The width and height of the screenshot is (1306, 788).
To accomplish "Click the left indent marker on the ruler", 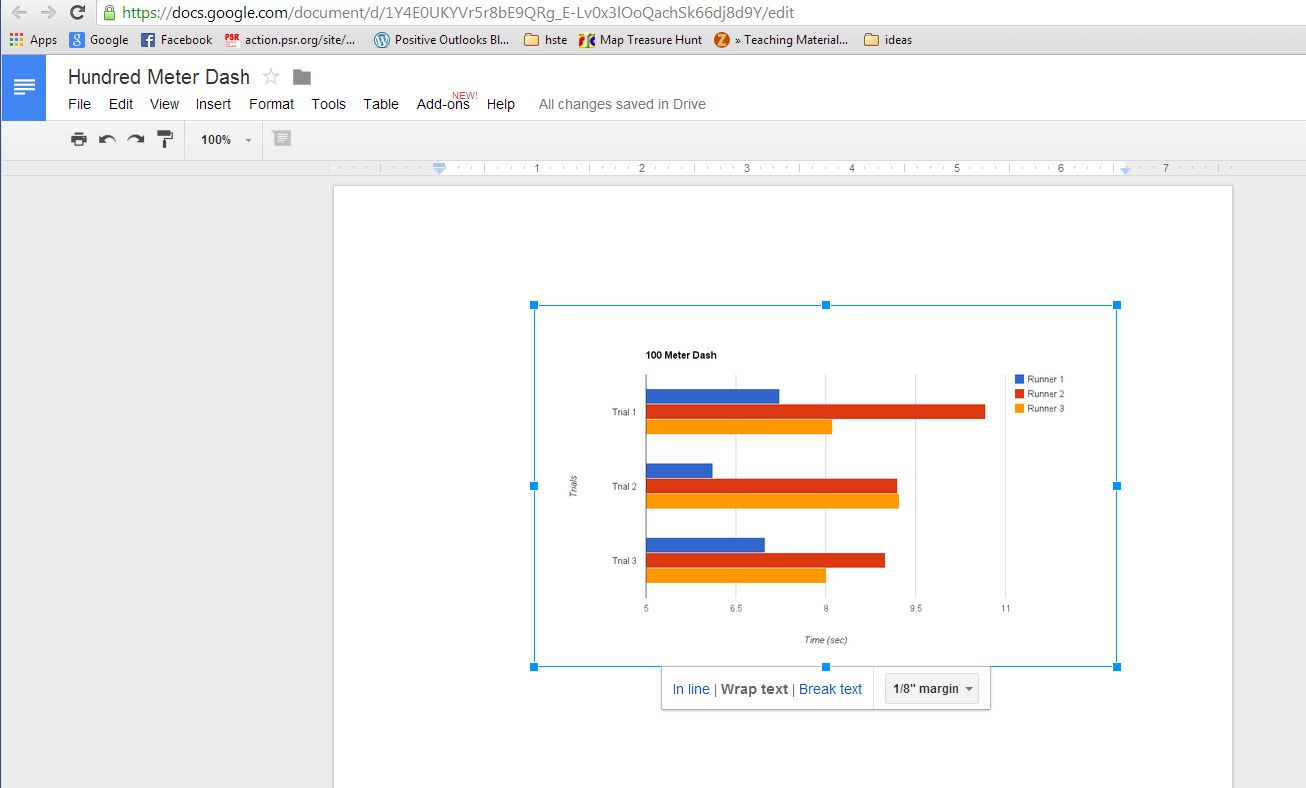I will point(439,168).
